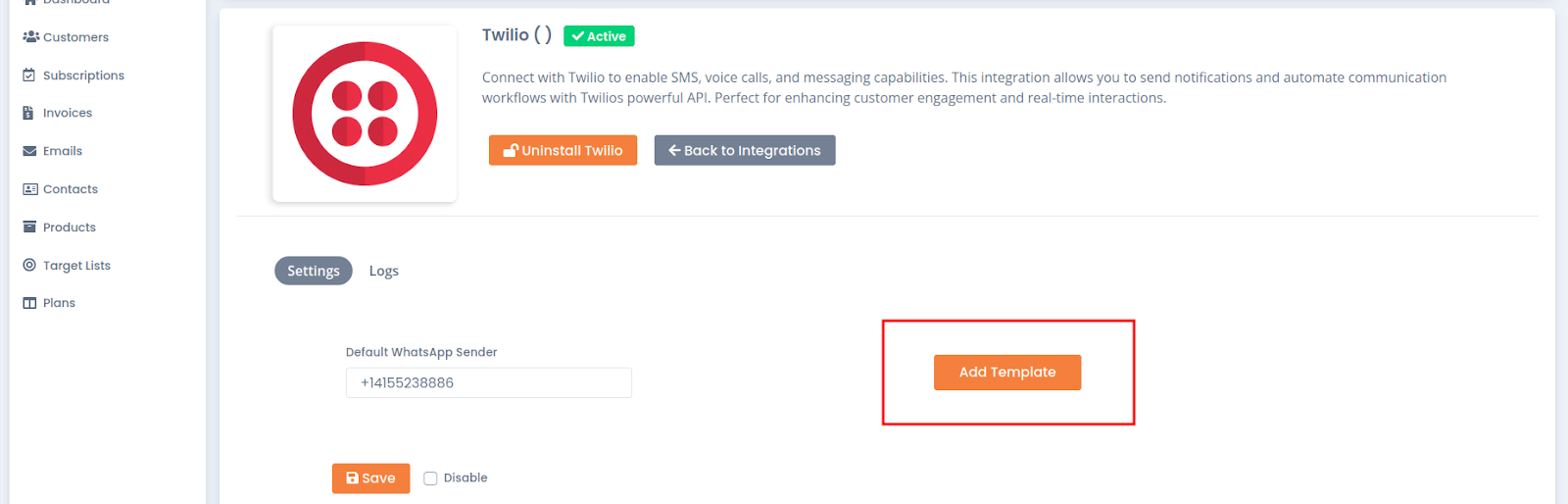Click the Invoices document icon
1568x504 pixels.
coord(28,113)
